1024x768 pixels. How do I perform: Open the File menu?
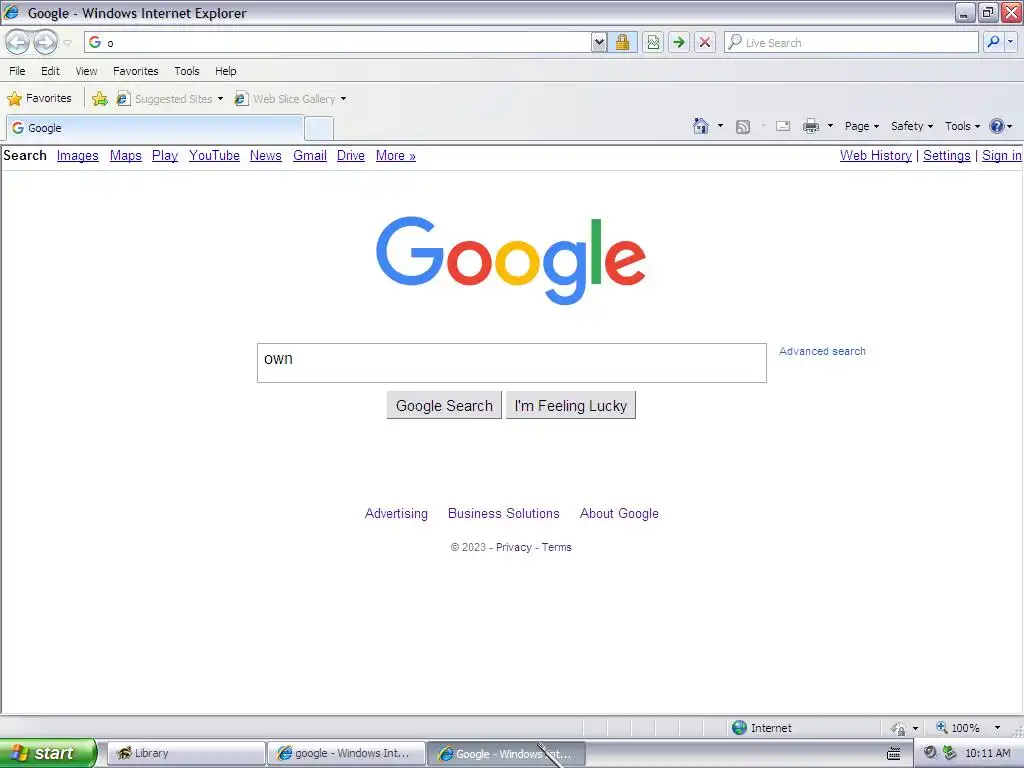(x=18, y=71)
